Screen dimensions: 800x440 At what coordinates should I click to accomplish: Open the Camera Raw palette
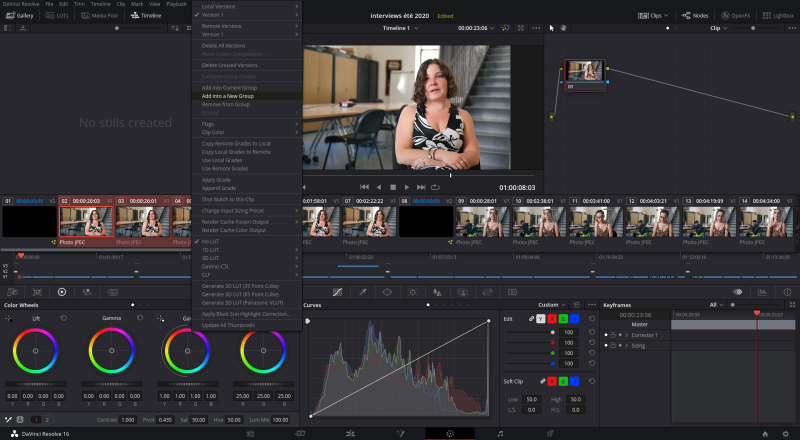tap(12, 292)
